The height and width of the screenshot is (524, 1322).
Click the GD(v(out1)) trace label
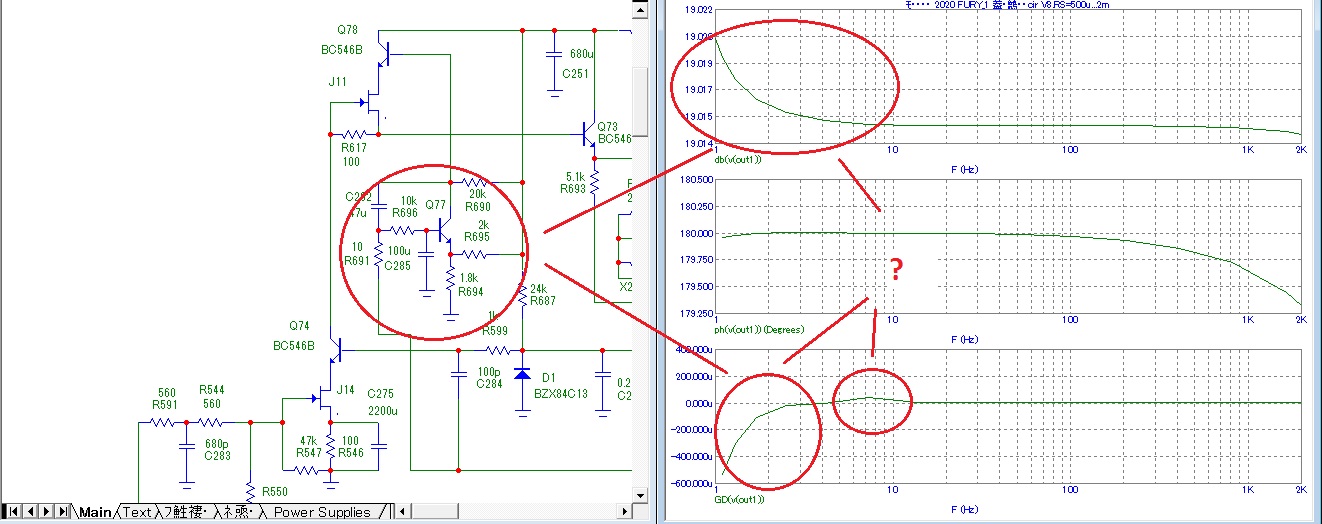tap(739, 498)
